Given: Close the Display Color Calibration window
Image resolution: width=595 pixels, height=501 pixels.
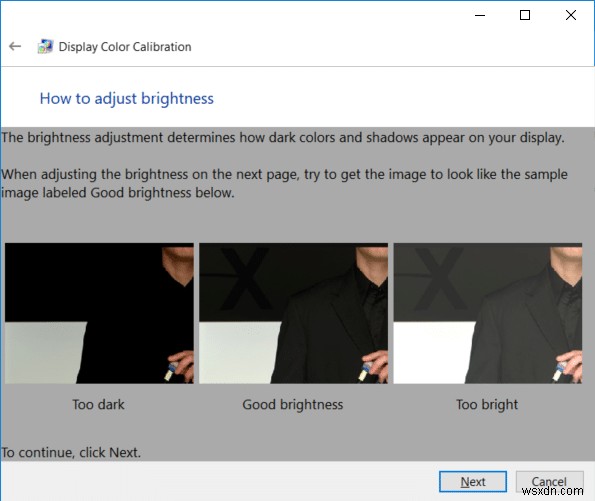Looking at the screenshot, I should tap(571, 15).
